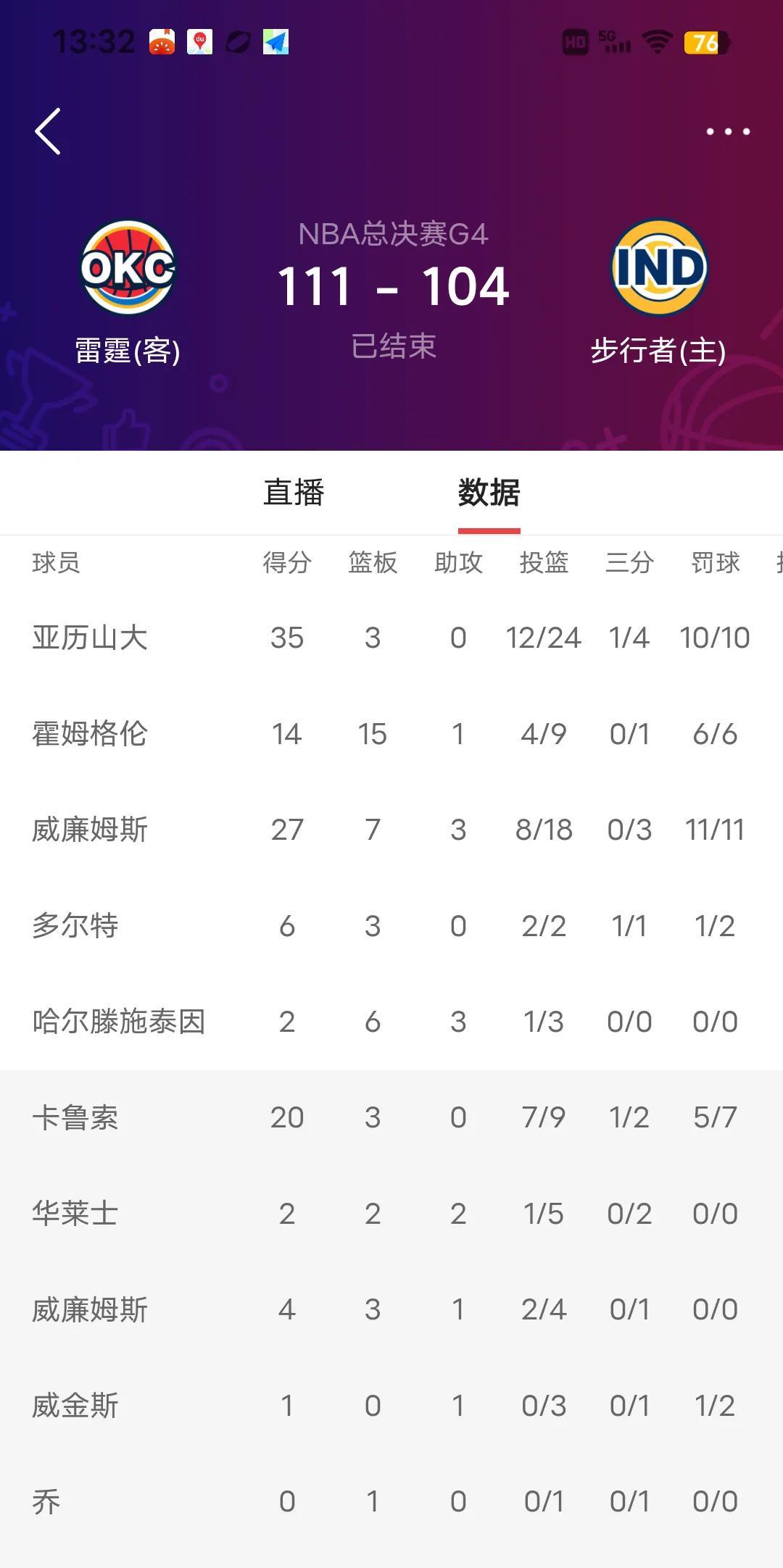Tap the Telegram notification icon in status bar

(x=276, y=42)
